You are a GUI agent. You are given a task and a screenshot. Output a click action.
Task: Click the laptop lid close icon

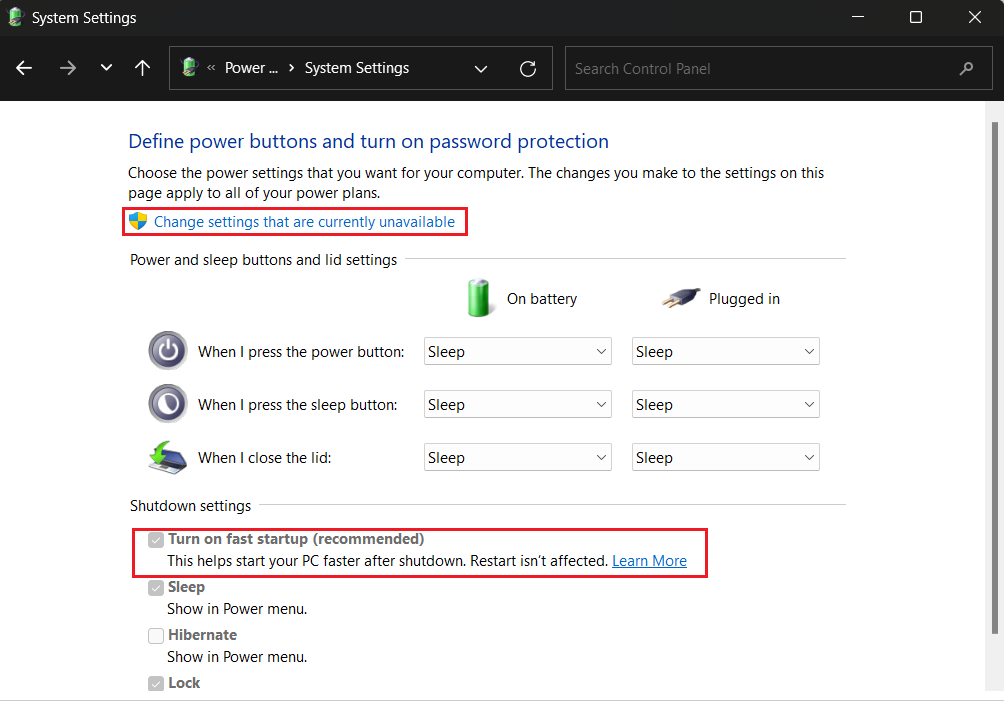[x=168, y=457]
